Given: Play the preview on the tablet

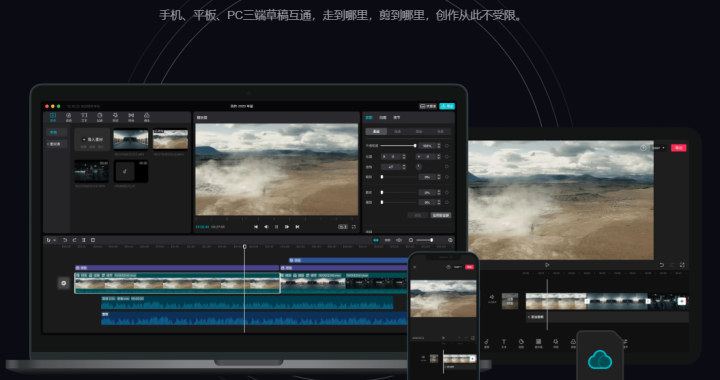Looking at the screenshot, I should 547,265.
